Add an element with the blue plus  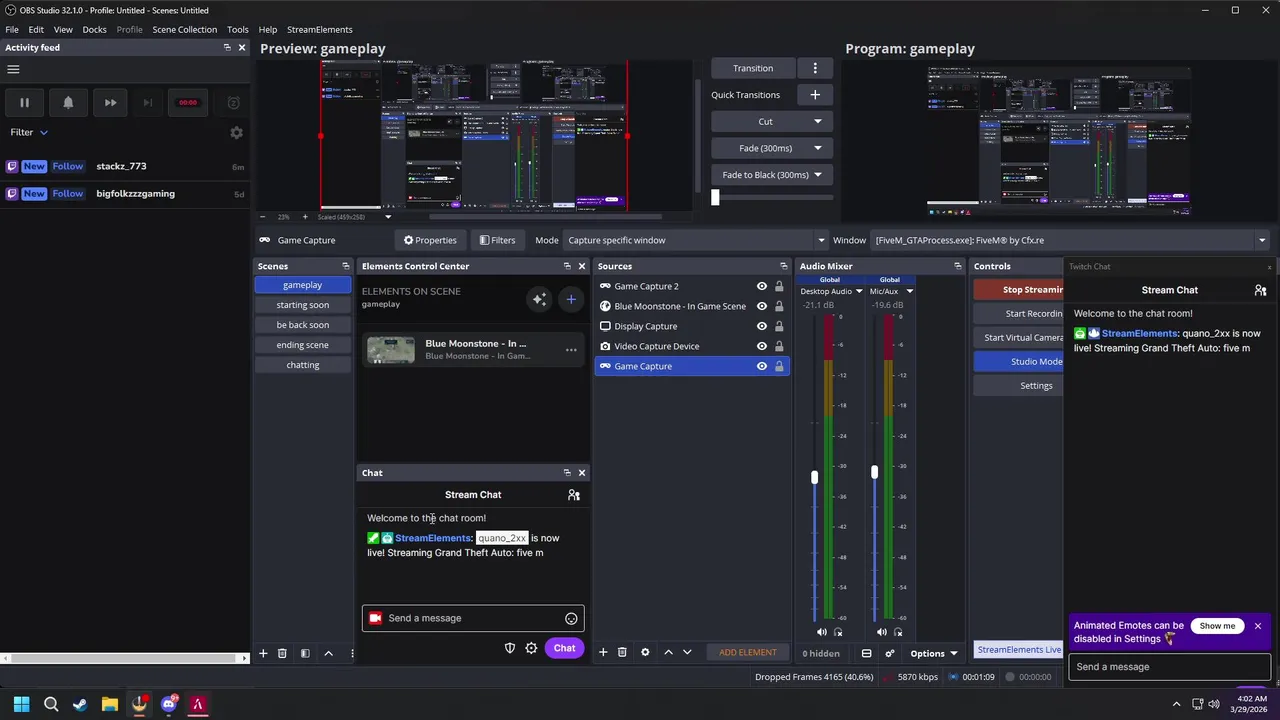click(x=571, y=299)
